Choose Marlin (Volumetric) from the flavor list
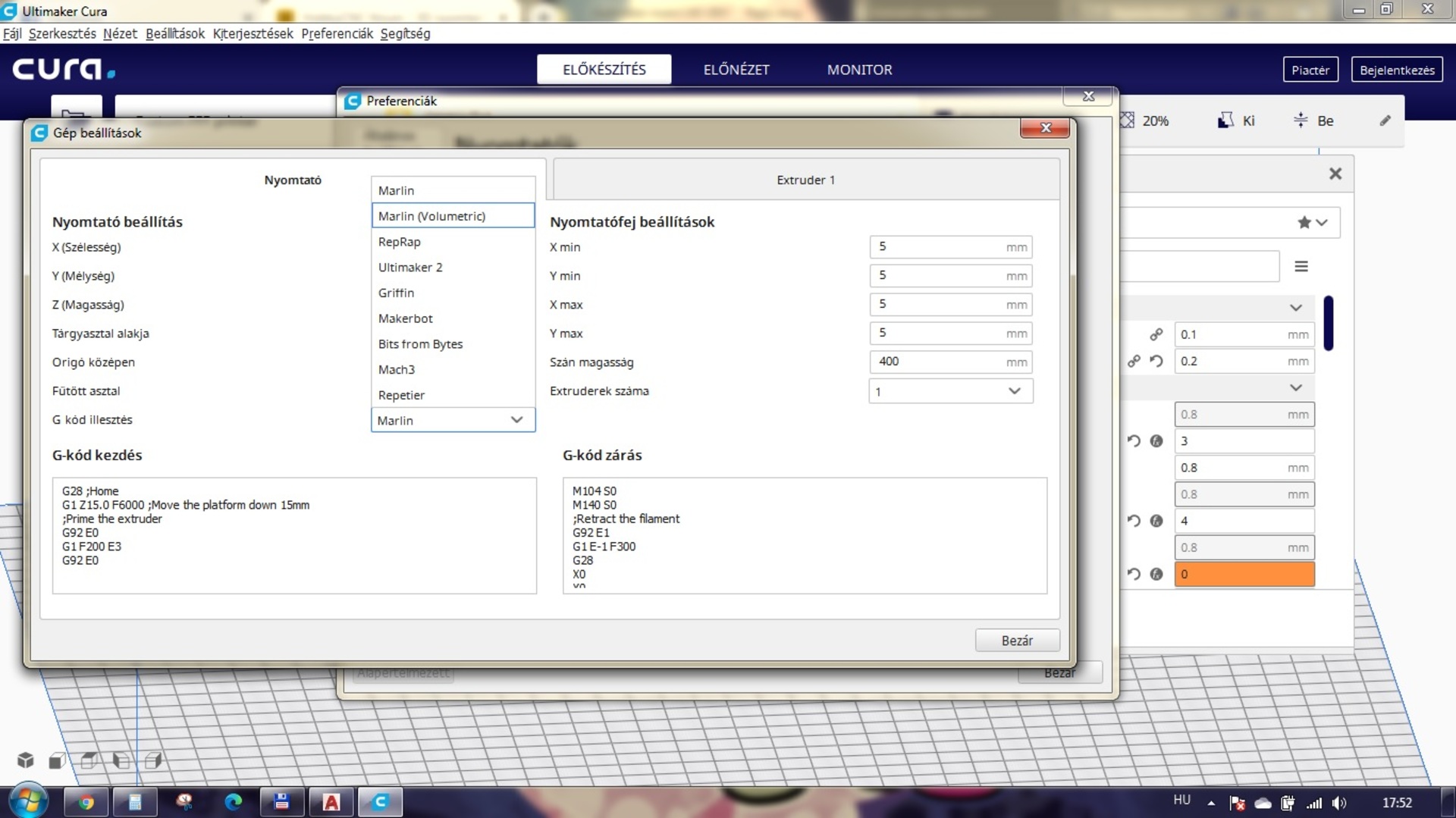The height and width of the screenshot is (818, 1456). click(453, 216)
